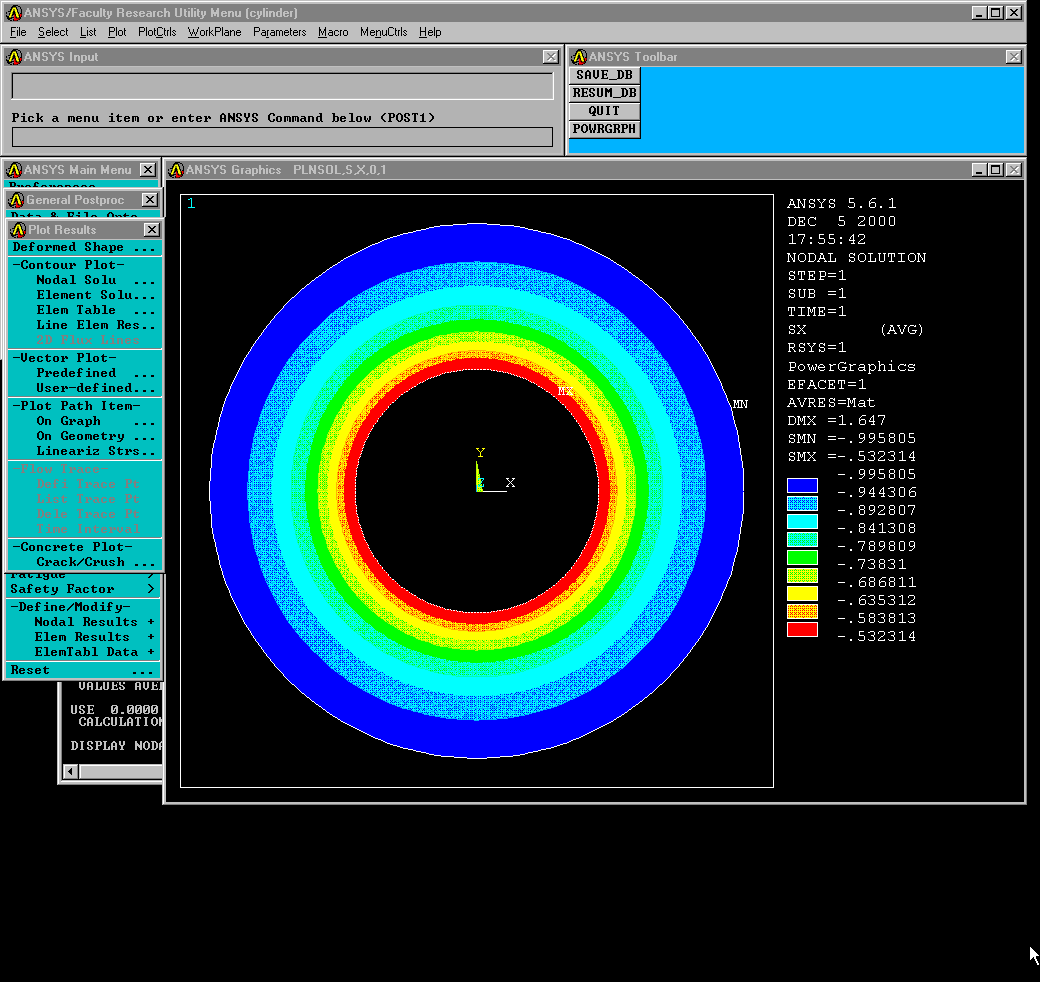Open Line Elem Res contour plot
Viewport: 1040px width, 982px height.
point(96,326)
